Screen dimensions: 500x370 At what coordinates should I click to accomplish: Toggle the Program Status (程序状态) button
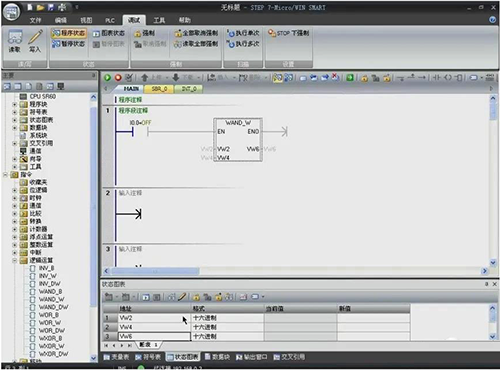(x=69, y=33)
